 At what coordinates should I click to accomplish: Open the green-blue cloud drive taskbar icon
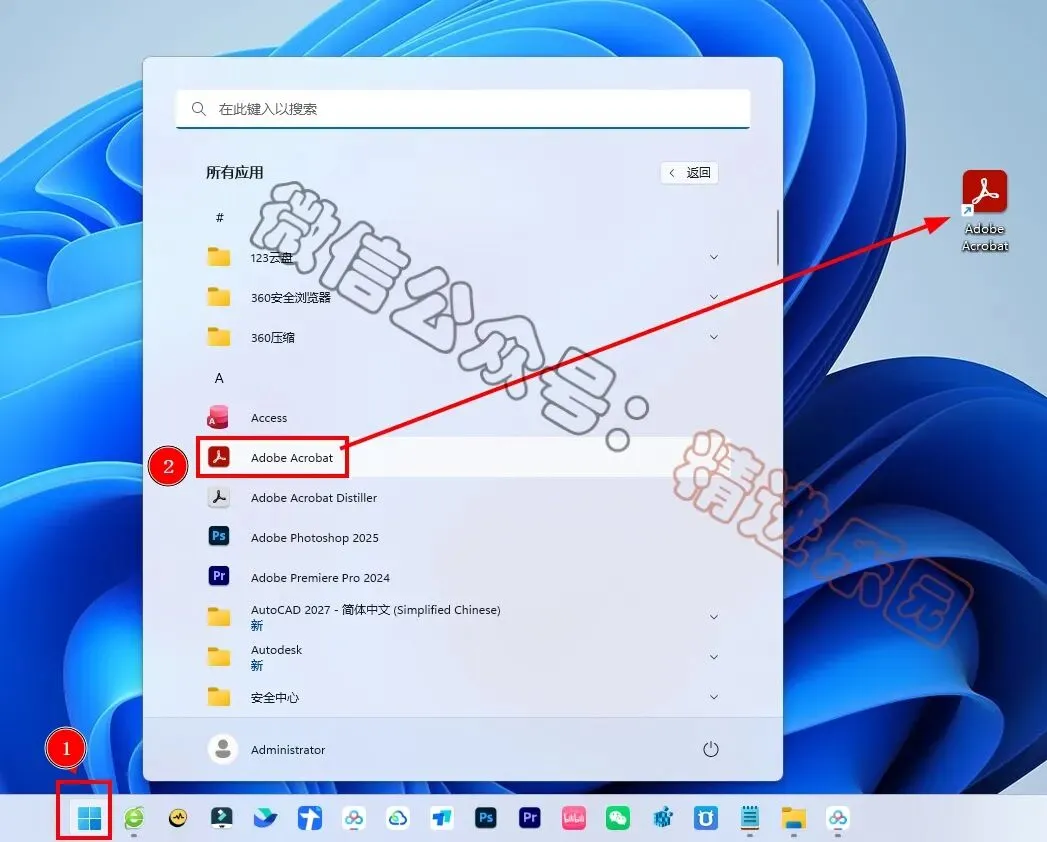(x=398, y=817)
